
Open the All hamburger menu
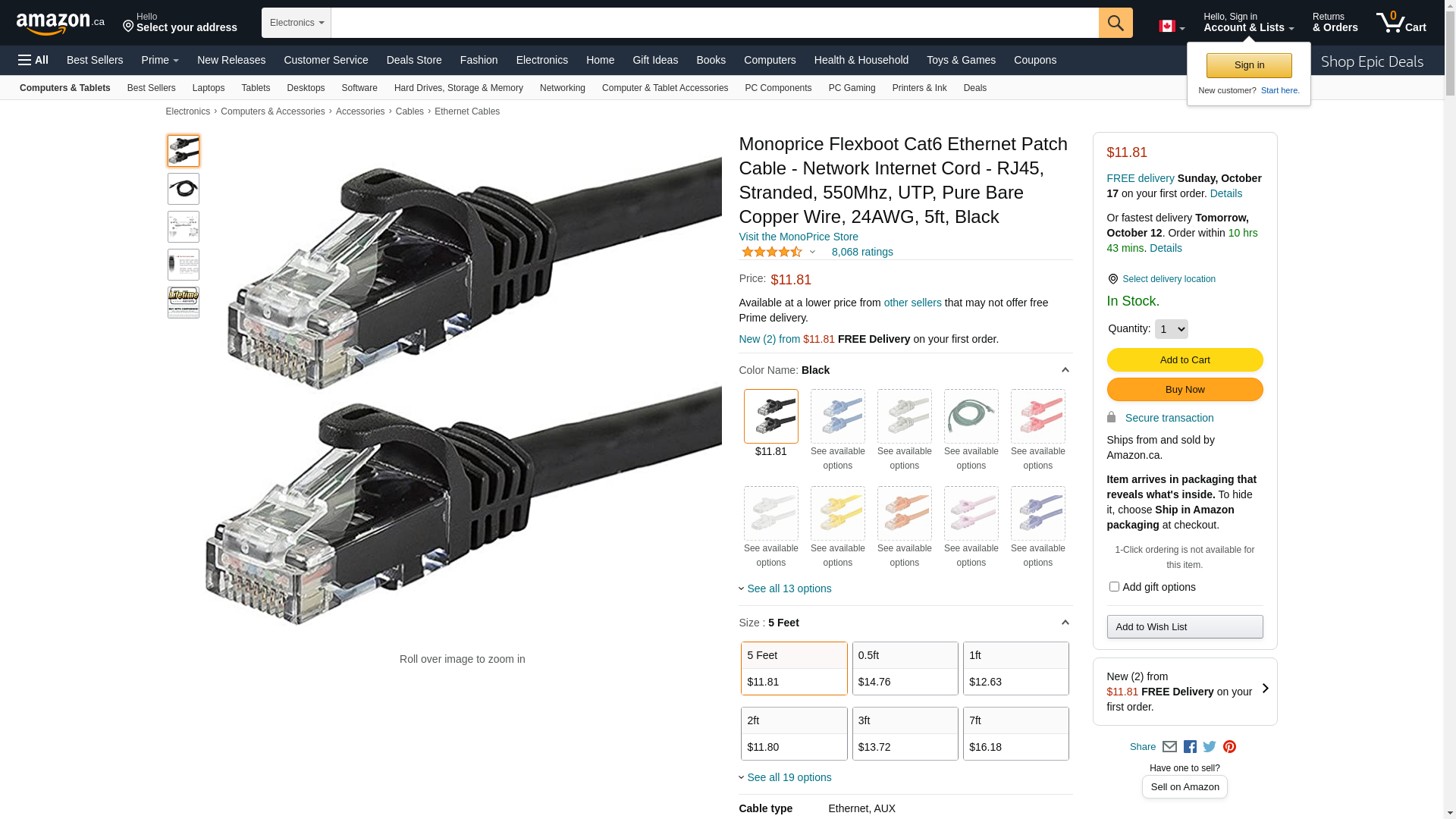point(33,60)
